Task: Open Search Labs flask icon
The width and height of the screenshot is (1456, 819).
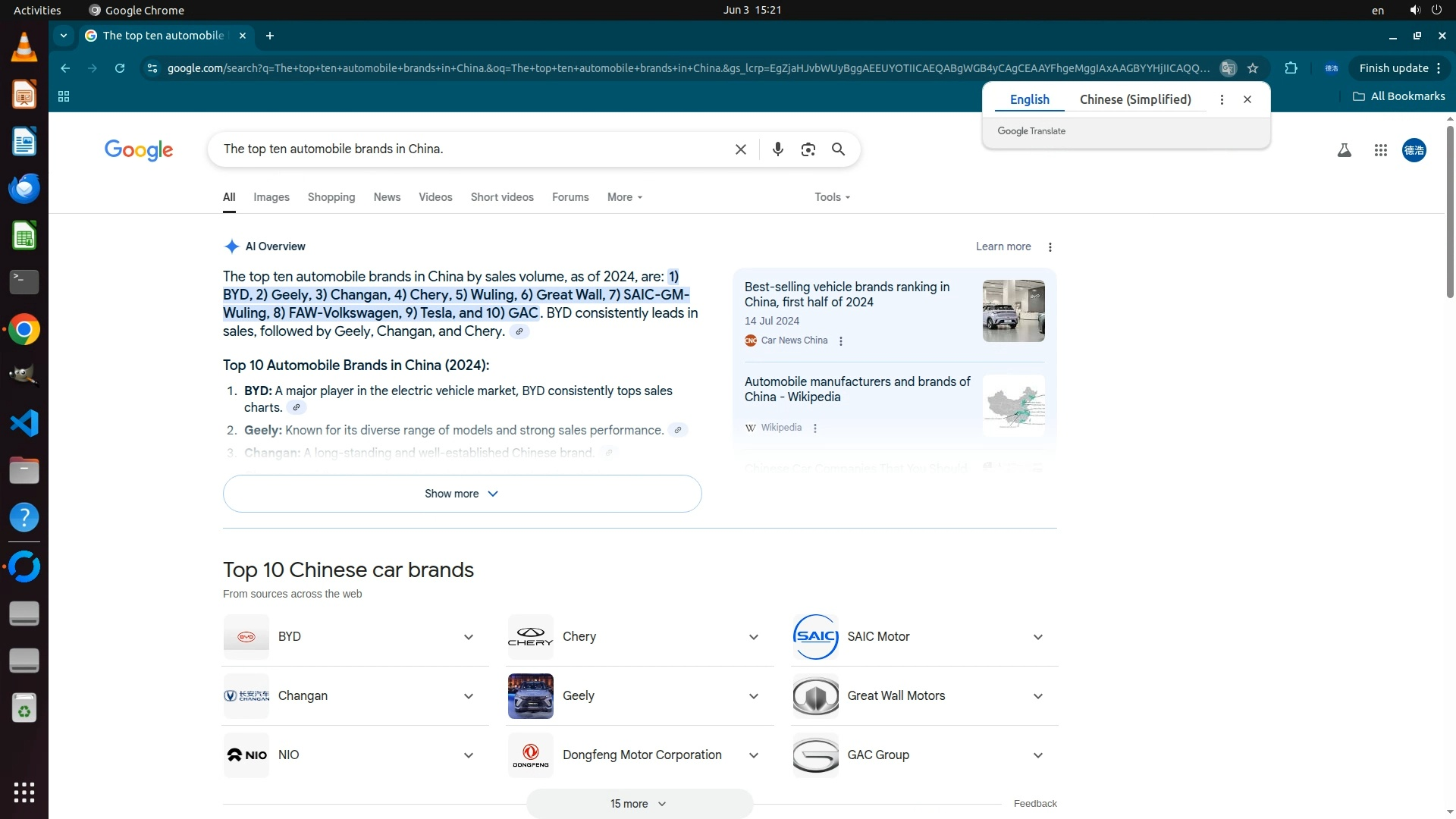Action: point(1344,150)
